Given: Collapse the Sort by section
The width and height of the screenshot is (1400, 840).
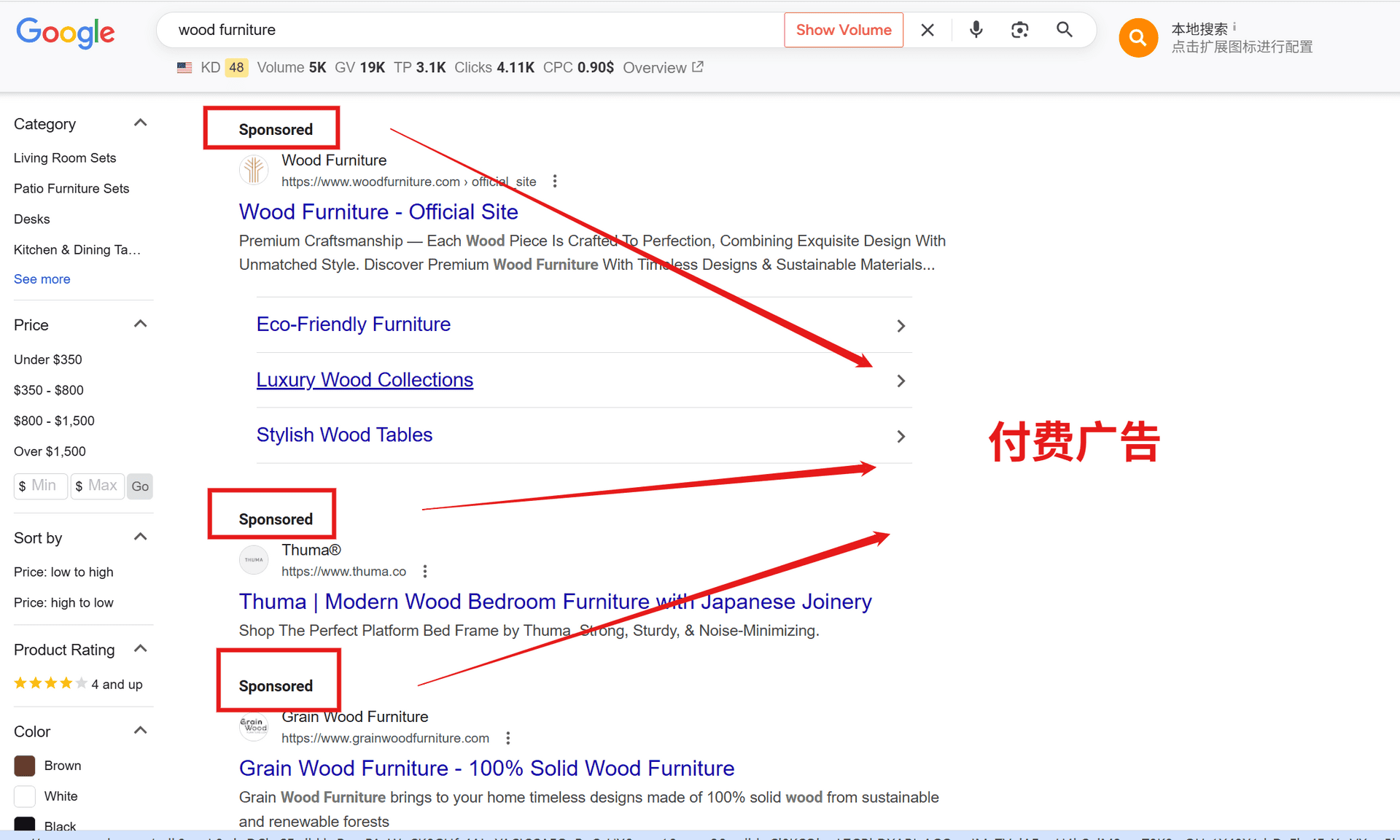Looking at the screenshot, I should tap(141, 537).
